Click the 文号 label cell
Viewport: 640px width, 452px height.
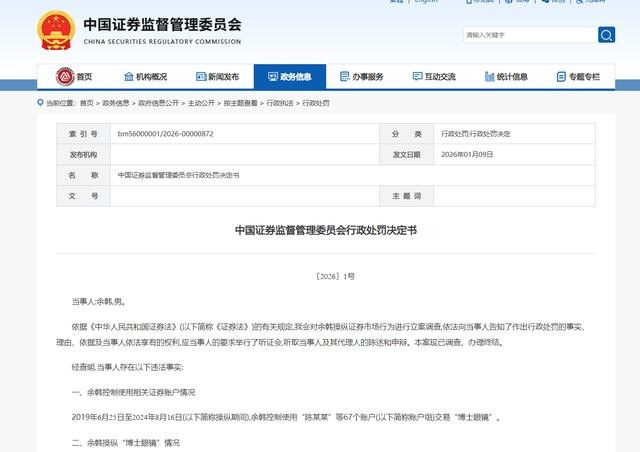pyautogui.click(x=83, y=196)
